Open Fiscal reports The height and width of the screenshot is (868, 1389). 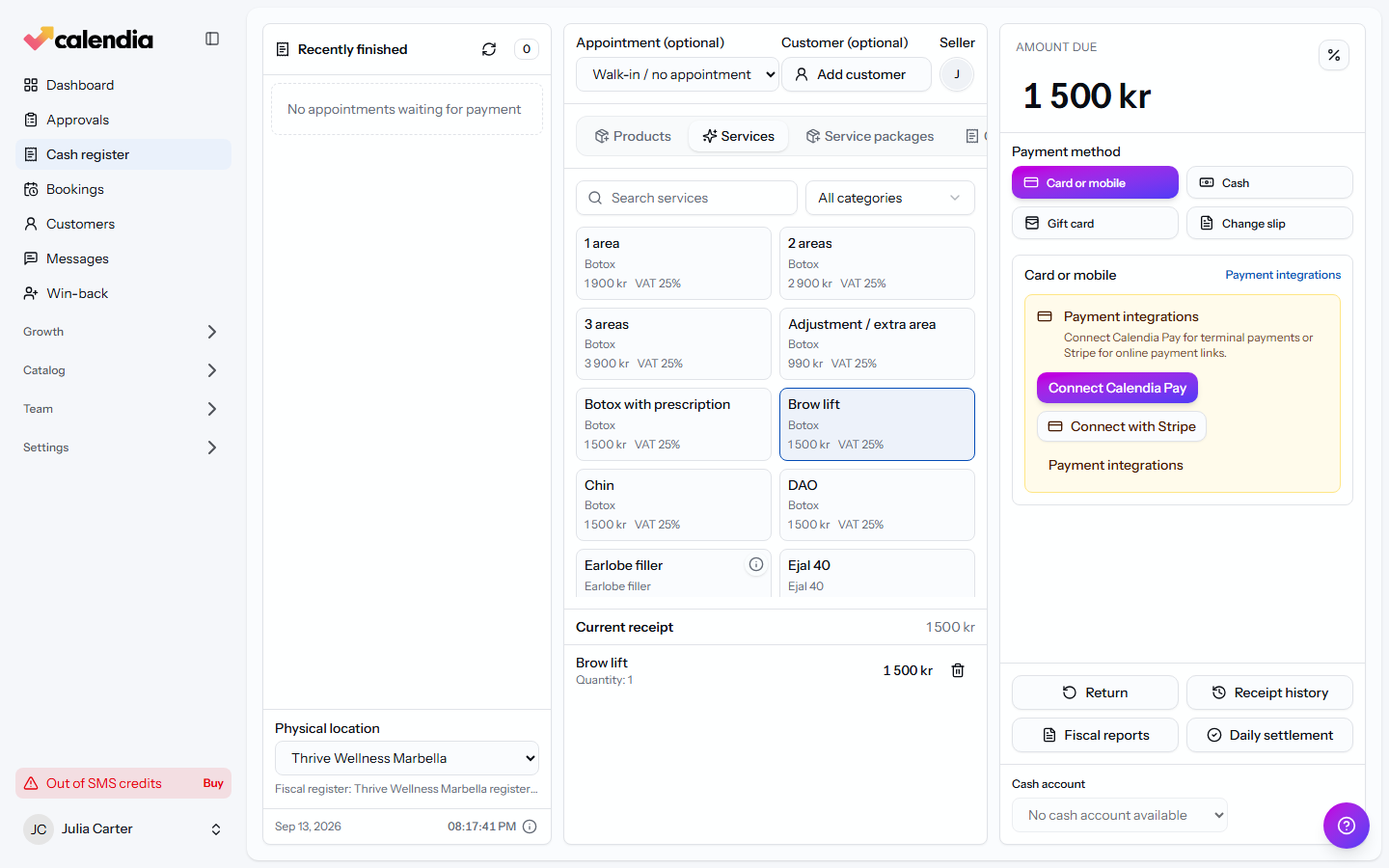1095,735
